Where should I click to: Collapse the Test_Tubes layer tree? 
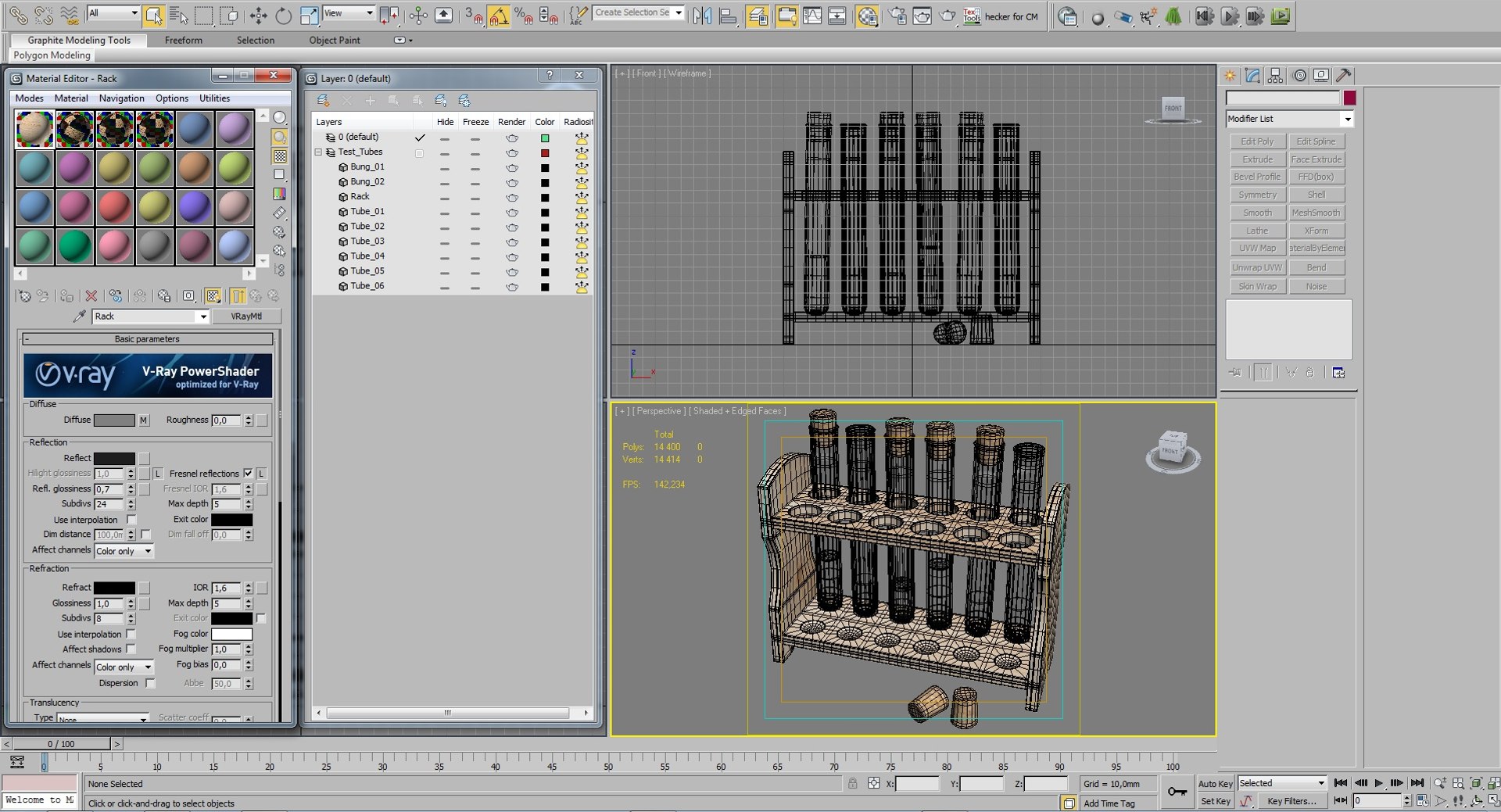pyautogui.click(x=318, y=152)
